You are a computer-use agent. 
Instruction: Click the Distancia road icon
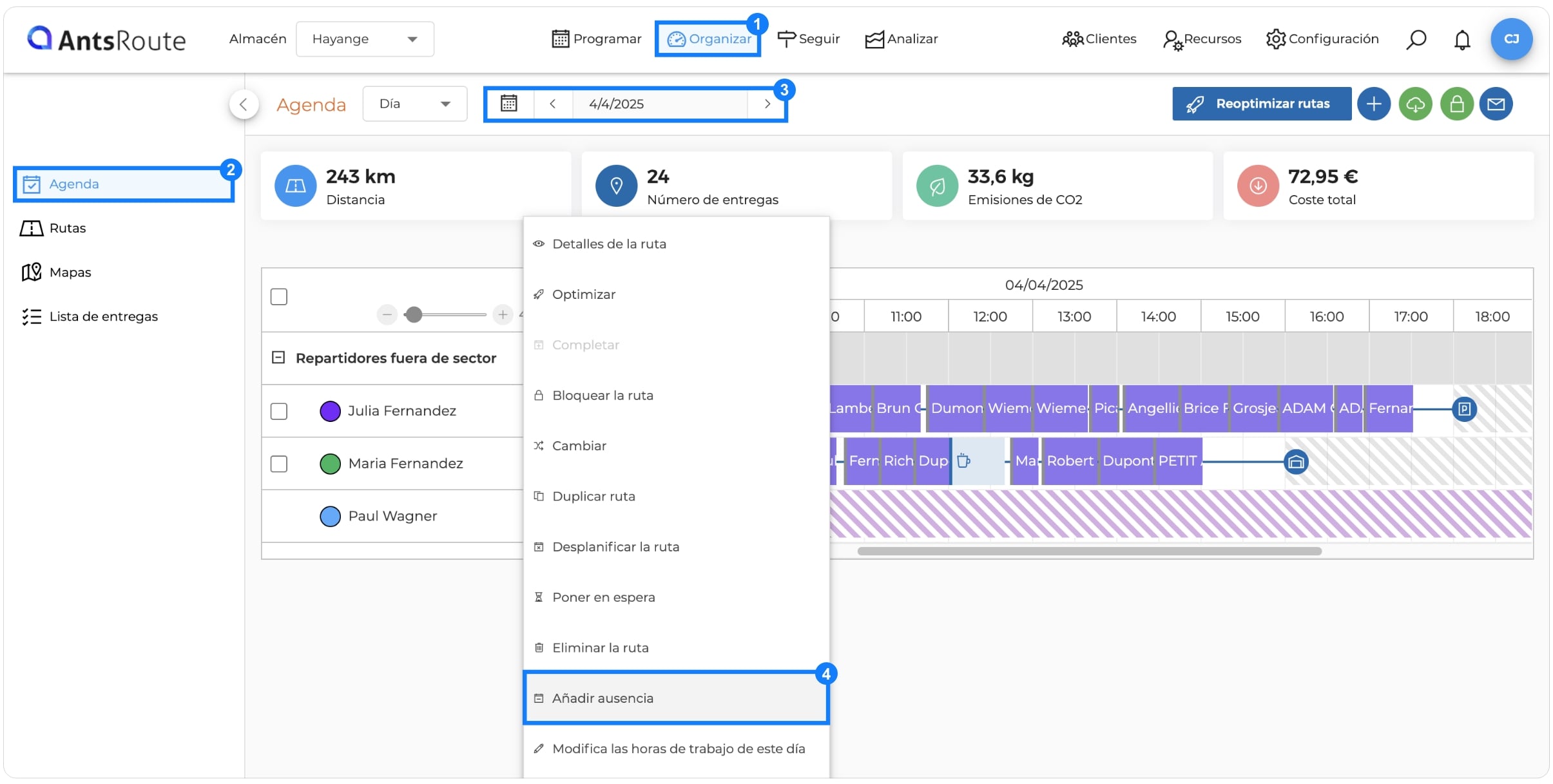[x=295, y=186]
